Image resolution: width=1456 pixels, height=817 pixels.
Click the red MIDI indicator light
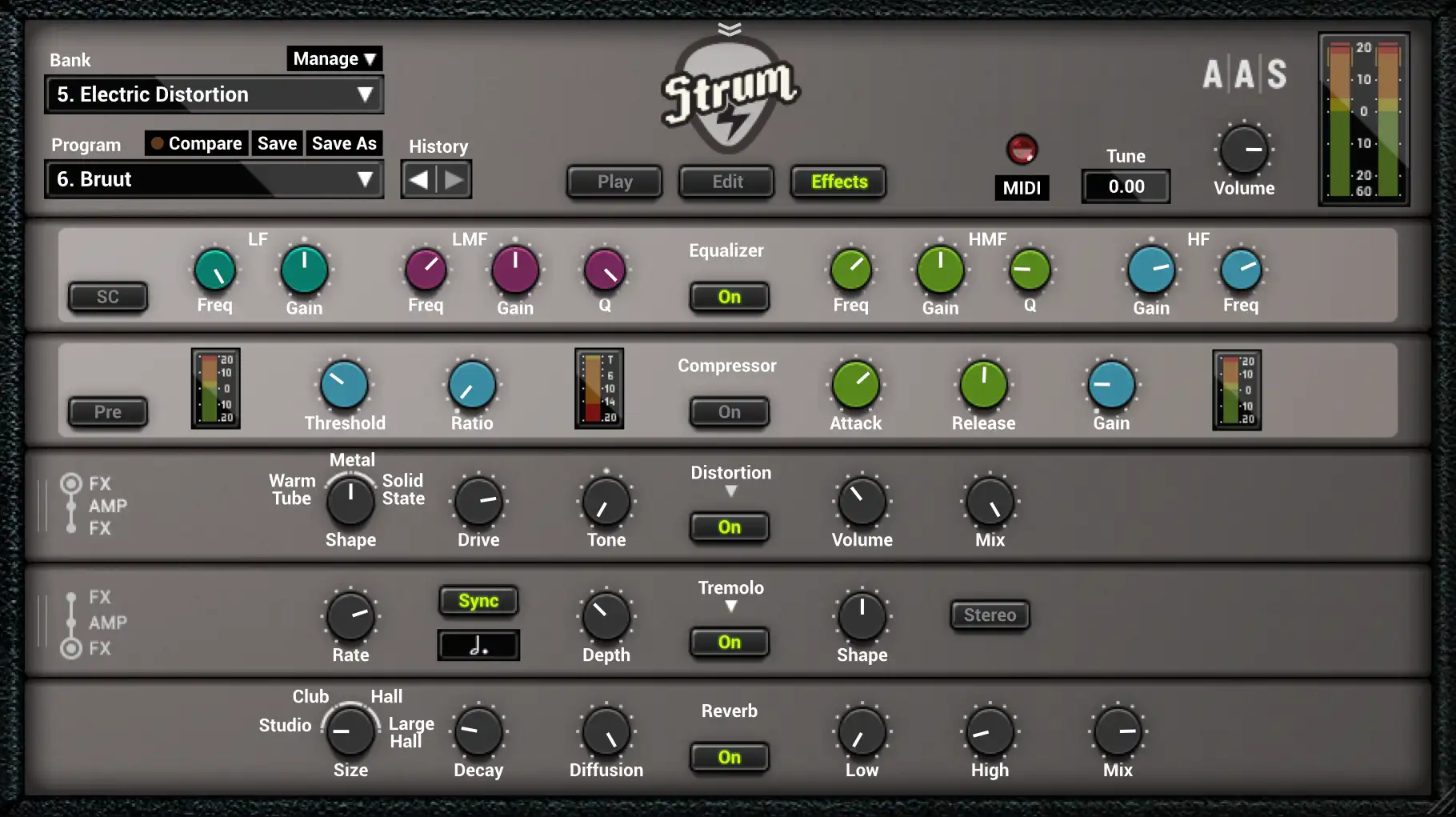[x=1022, y=149]
